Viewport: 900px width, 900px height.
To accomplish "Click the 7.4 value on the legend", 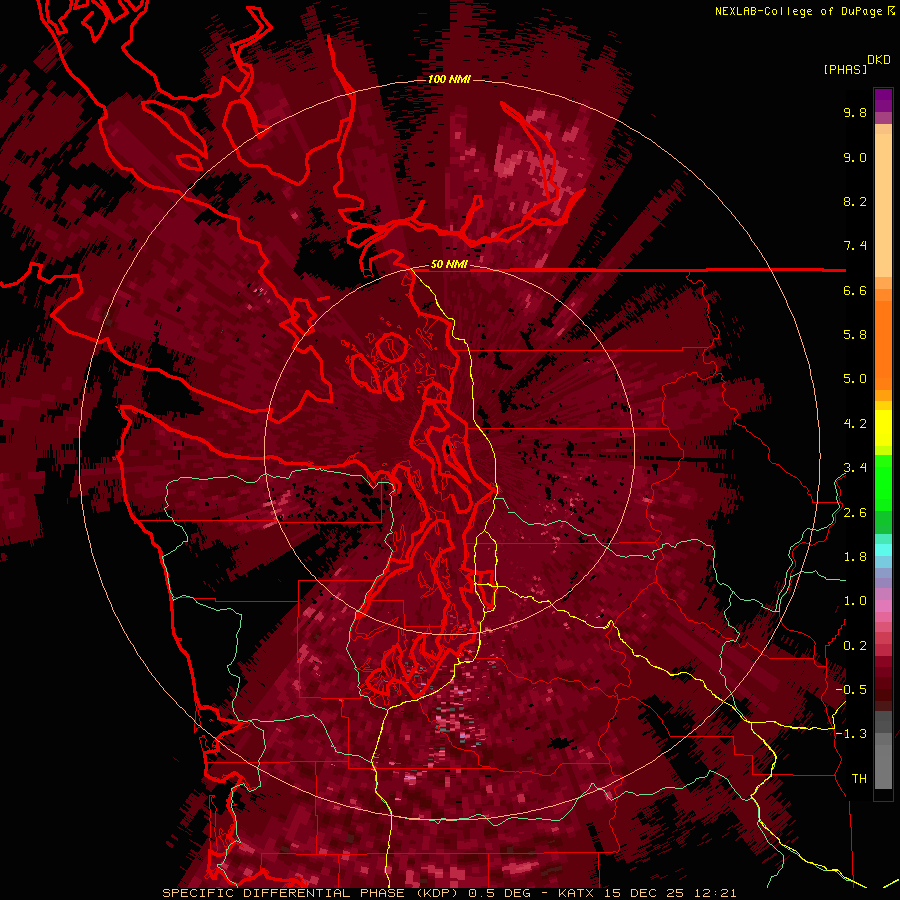I will click(855, 246).
